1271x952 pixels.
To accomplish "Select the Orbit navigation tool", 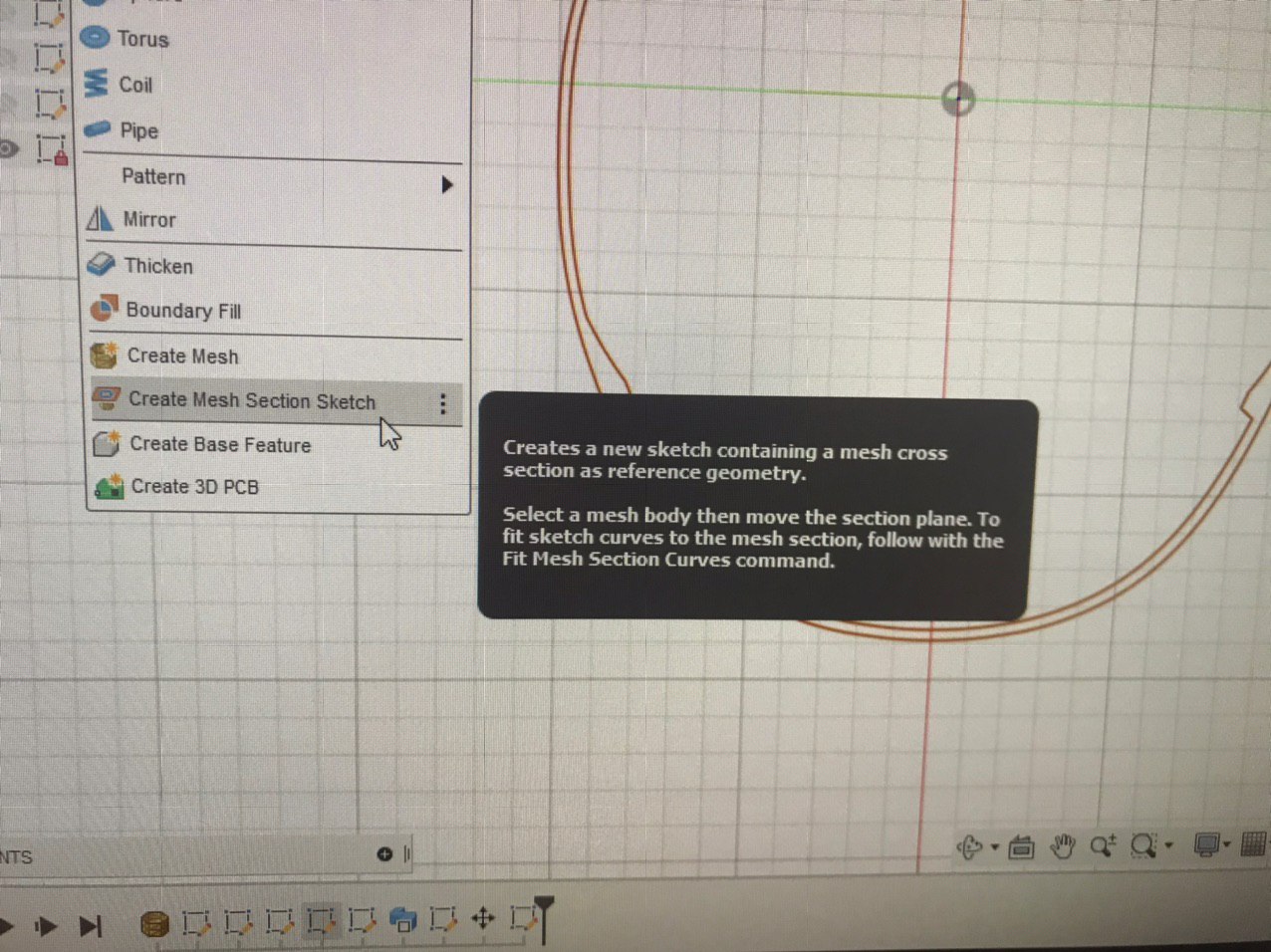I will (969, 847).
